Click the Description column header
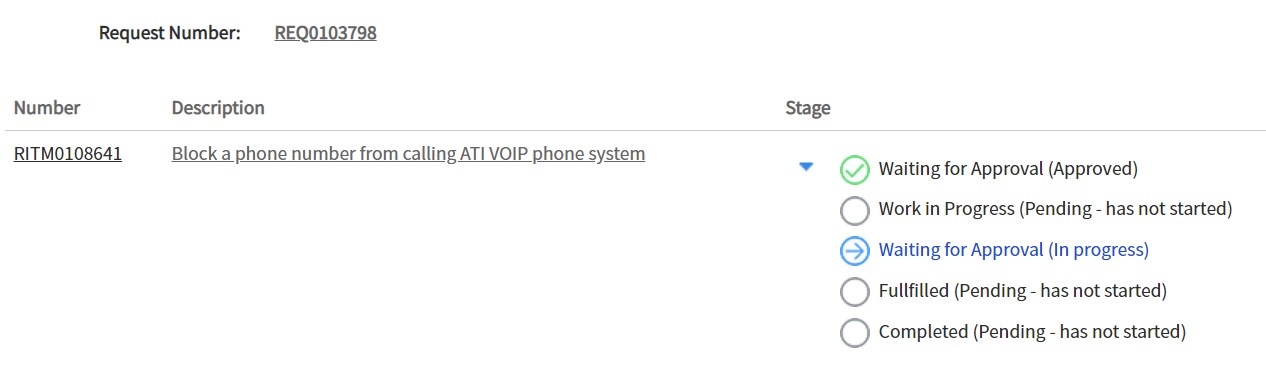 [x=218, y=108]
